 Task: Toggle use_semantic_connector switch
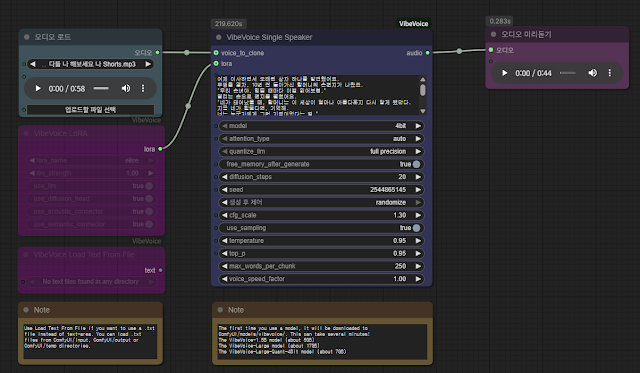coord(149,224)
